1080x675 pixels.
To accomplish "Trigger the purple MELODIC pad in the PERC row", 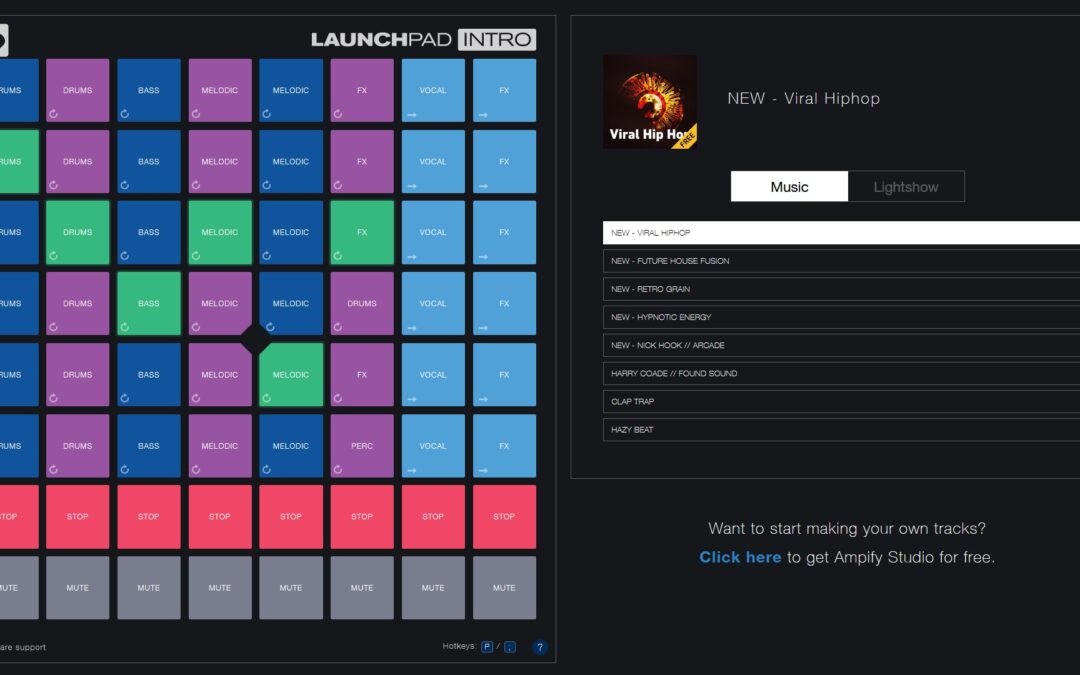I will 220,446.
